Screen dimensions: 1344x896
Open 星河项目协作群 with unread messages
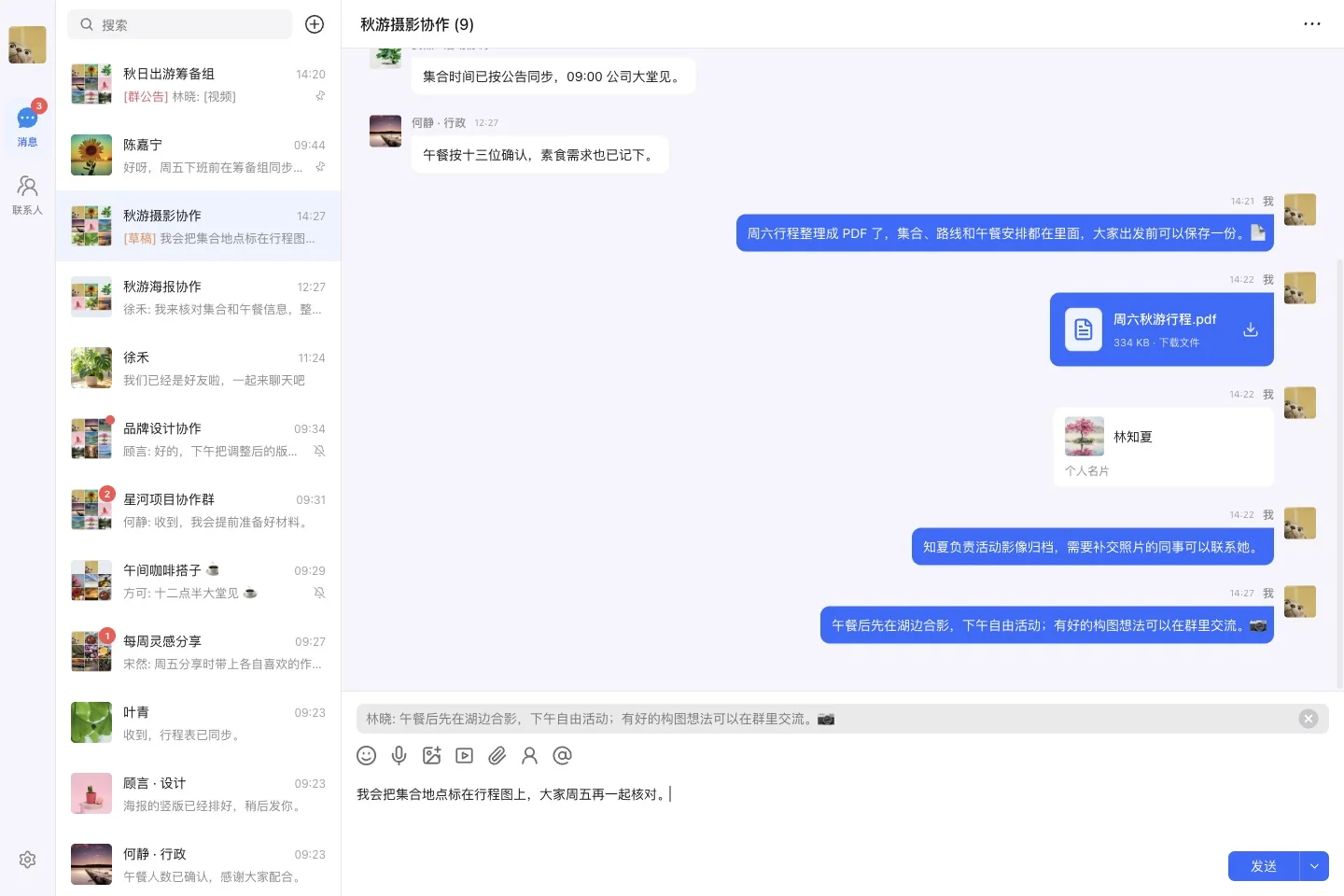tap(198, 510)
